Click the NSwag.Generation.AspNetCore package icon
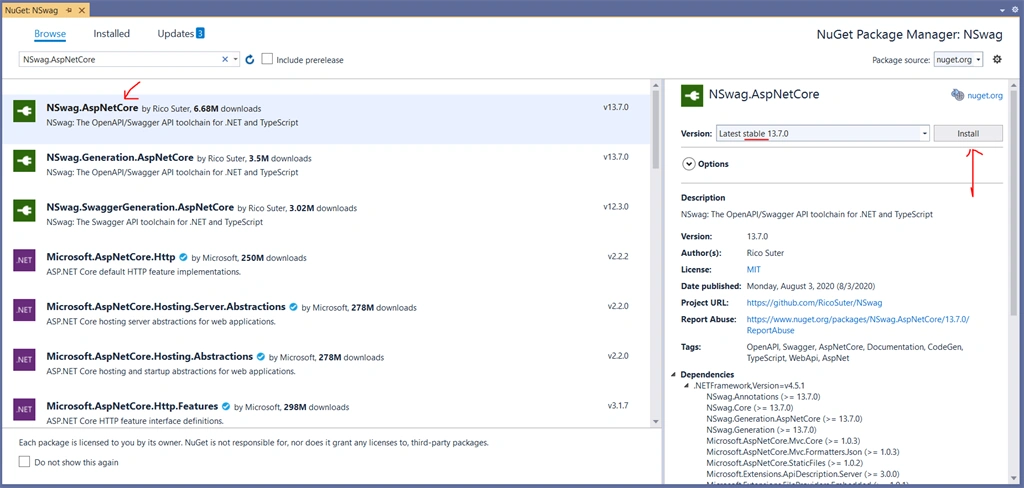1024x488 pixels. 24,161
